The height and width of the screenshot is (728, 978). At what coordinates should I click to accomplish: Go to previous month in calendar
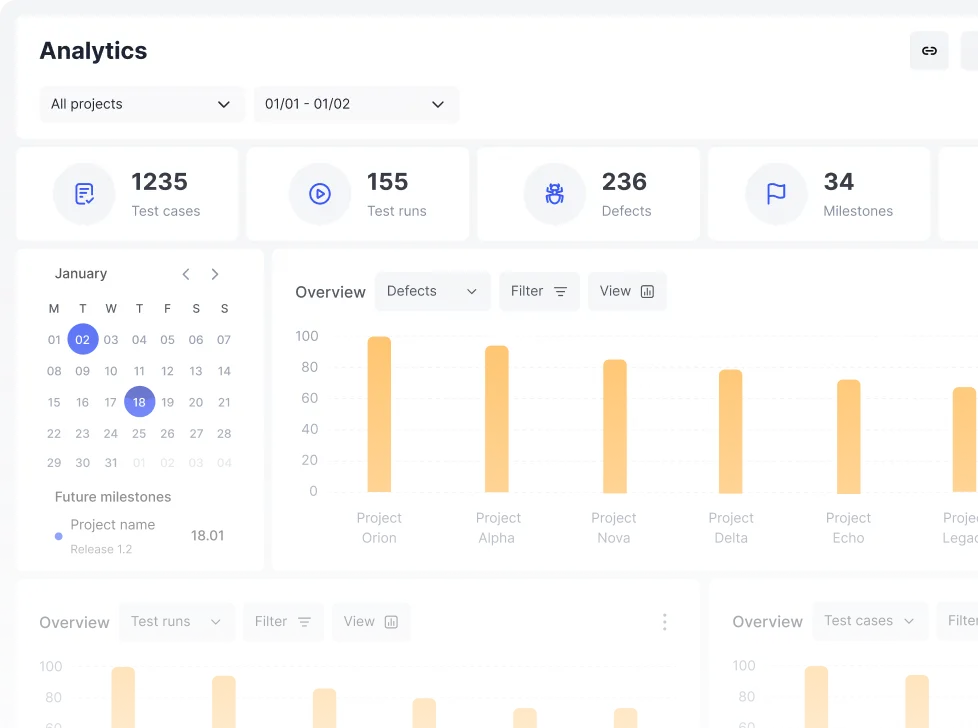pos(186,274)
